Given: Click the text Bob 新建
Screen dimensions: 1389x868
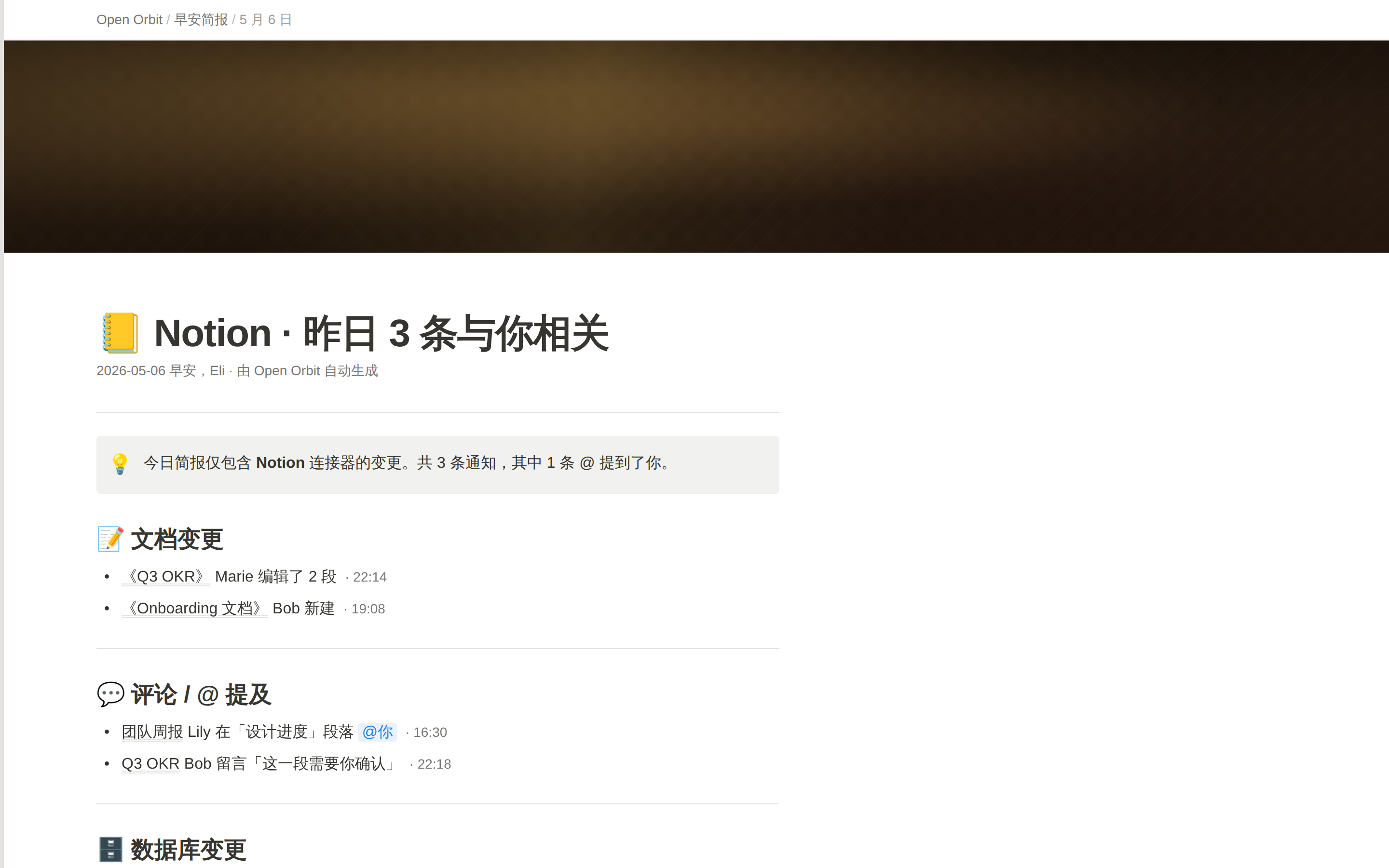Looking at the screenshot, I should (x=304, y=608).
